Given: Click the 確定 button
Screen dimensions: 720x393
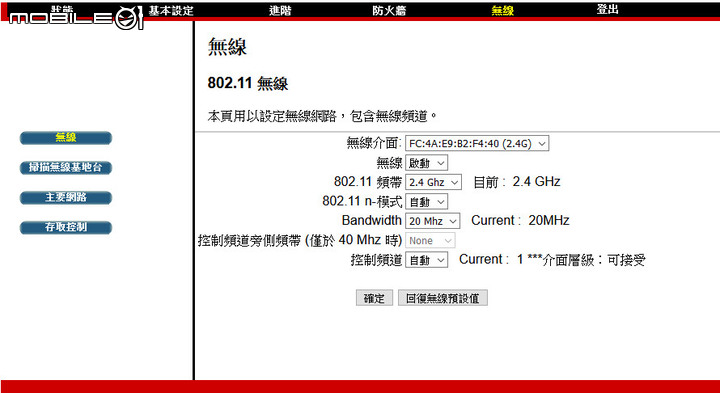Looking at the screenshot, I should pyautogui.click(x=374, y=298).
